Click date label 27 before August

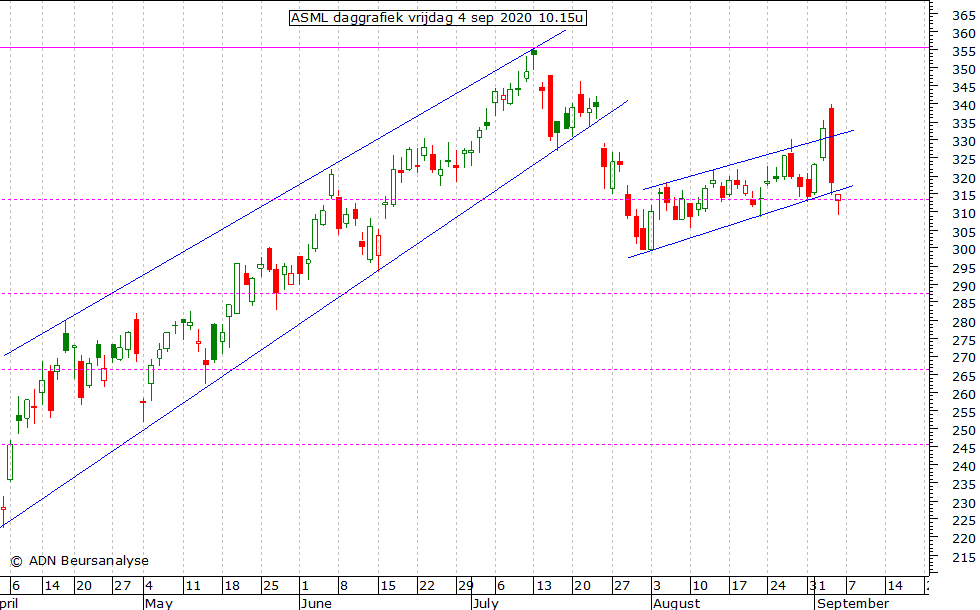(622, 586)
